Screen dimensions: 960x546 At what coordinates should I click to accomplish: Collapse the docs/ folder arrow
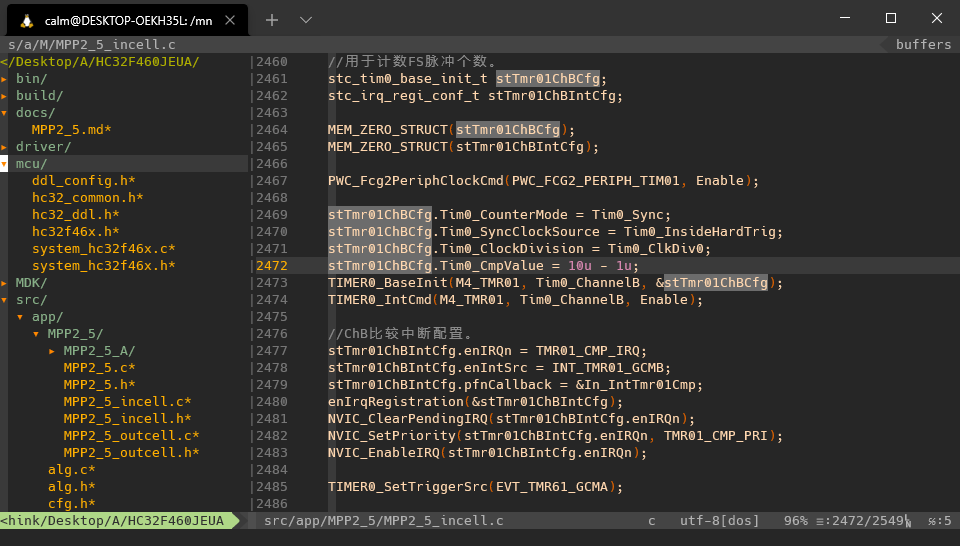tap(4, 113)
